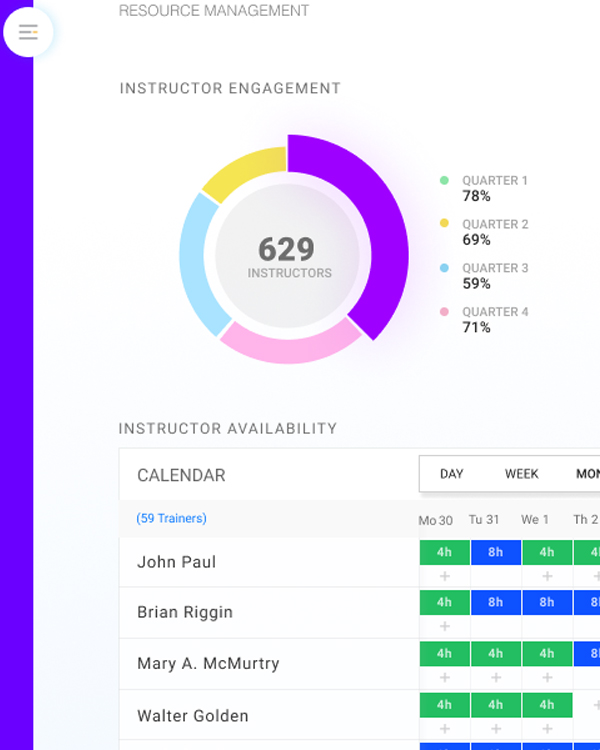Add entry under John Paul's Wednesday 4h block
The image size is (600, 750).
[x=547, y=576]
